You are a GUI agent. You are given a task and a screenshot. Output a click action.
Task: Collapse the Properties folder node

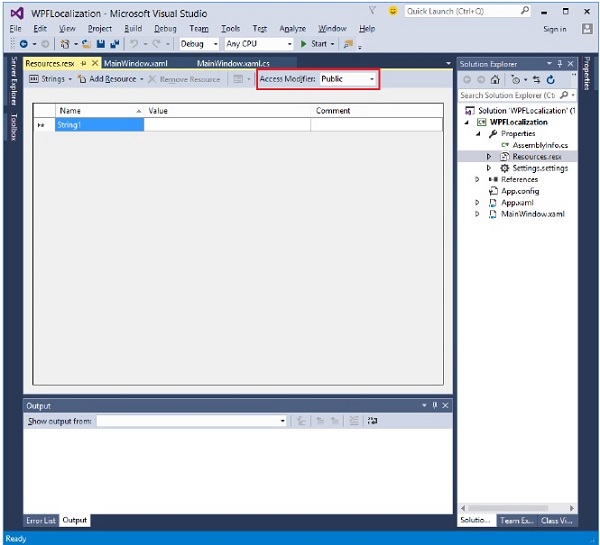[x=478, y=134]
